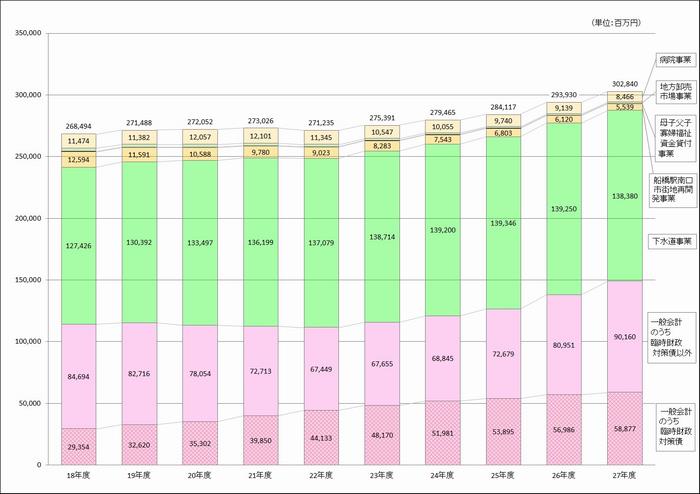Image resolution: width=700 pixels, height=494 pixels.
Task: Click the 350,000 y-axis label
Action: [28, 33]
